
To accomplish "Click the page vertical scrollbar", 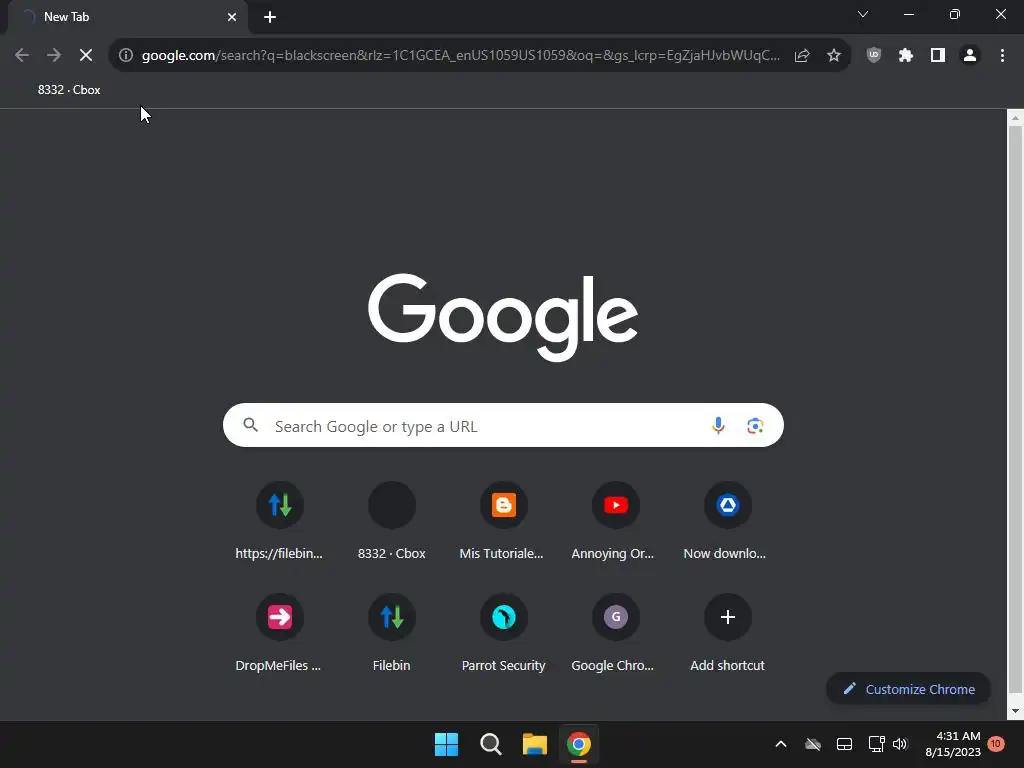I will pos(1015,410).
